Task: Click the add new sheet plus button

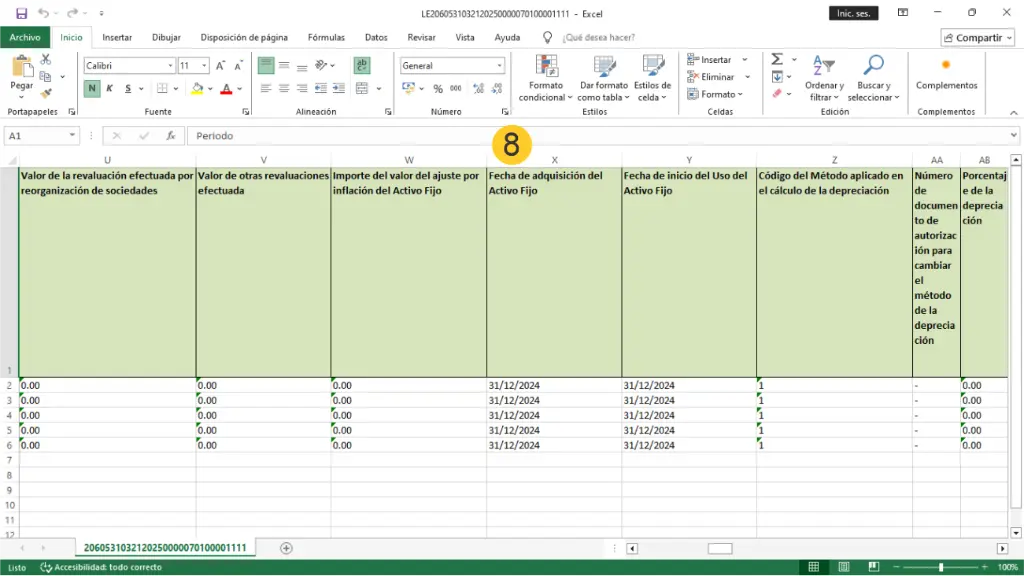Action: coord(286,548)
